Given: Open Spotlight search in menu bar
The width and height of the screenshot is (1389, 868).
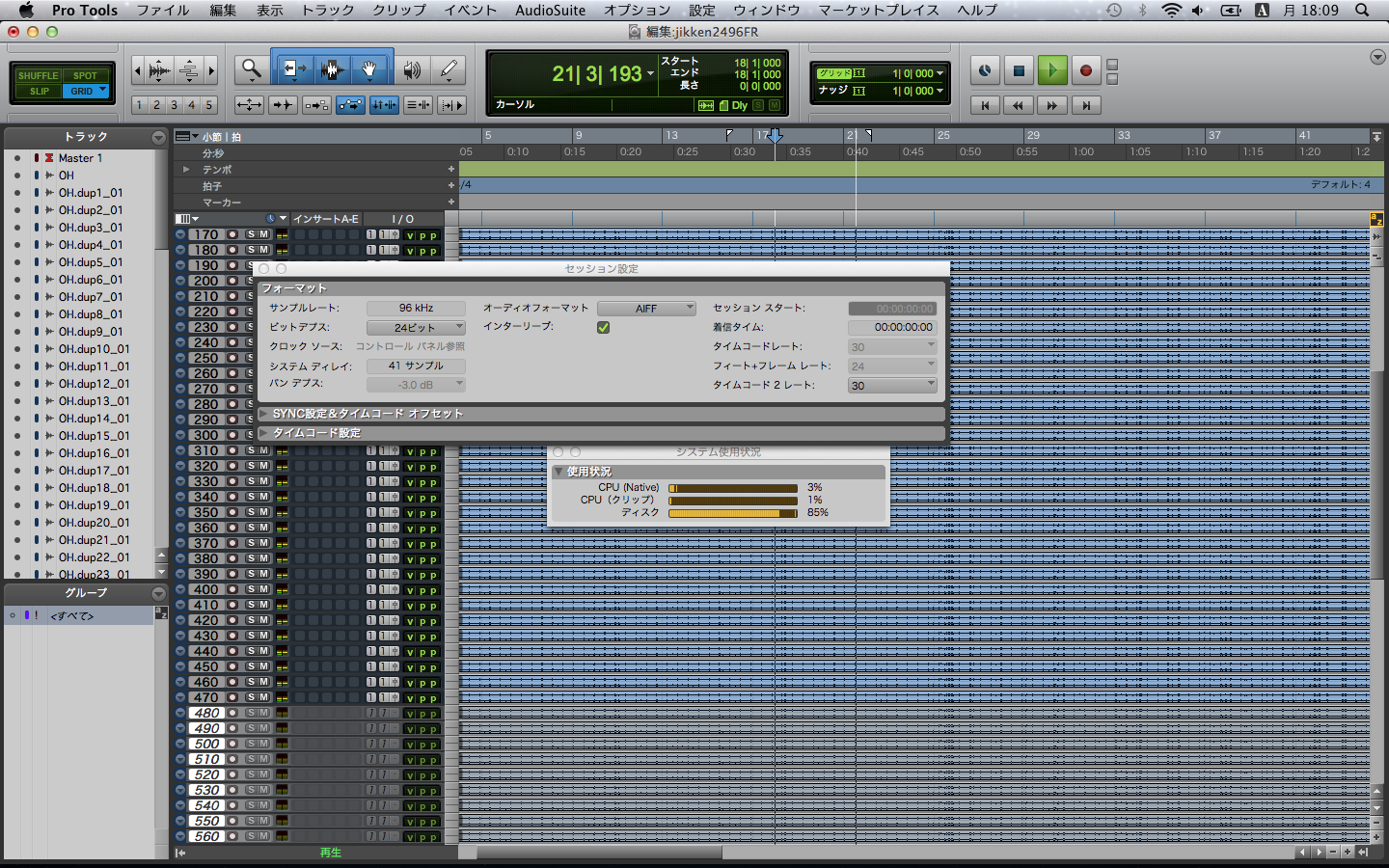Looking at the screenshot, I should (1362, 10).
